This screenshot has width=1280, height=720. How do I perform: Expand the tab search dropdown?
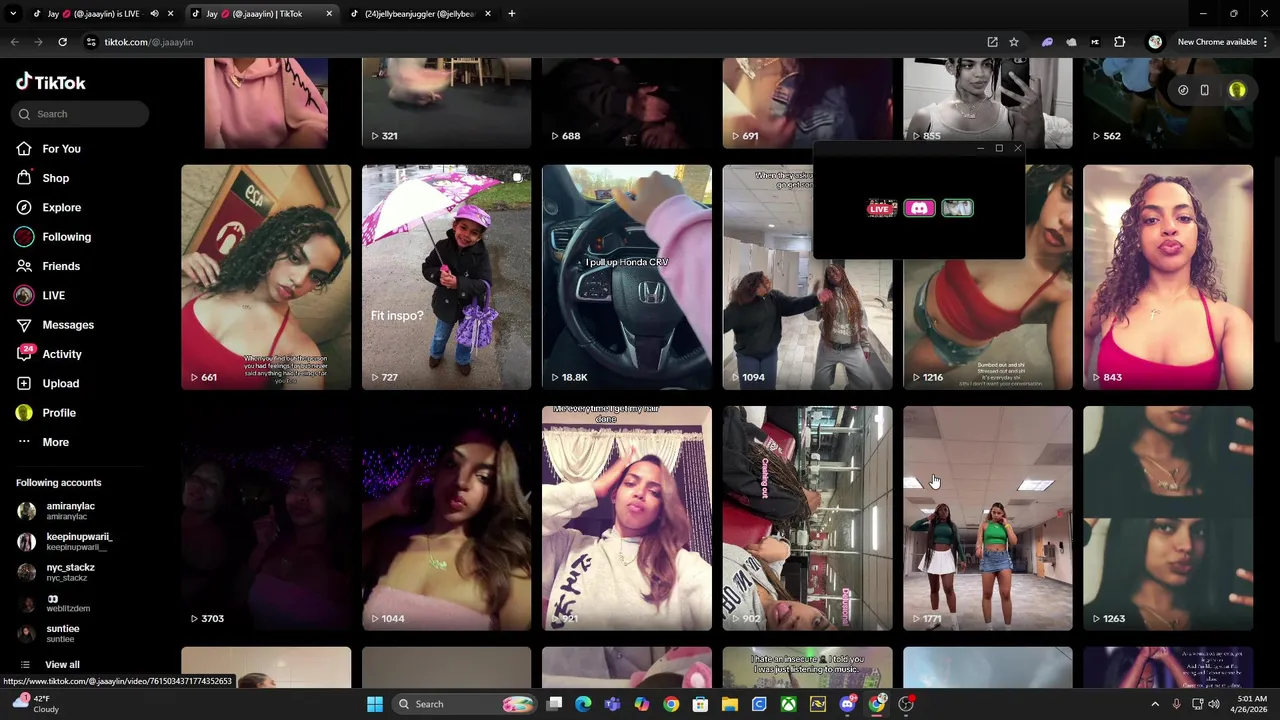(x=13, y=14)
